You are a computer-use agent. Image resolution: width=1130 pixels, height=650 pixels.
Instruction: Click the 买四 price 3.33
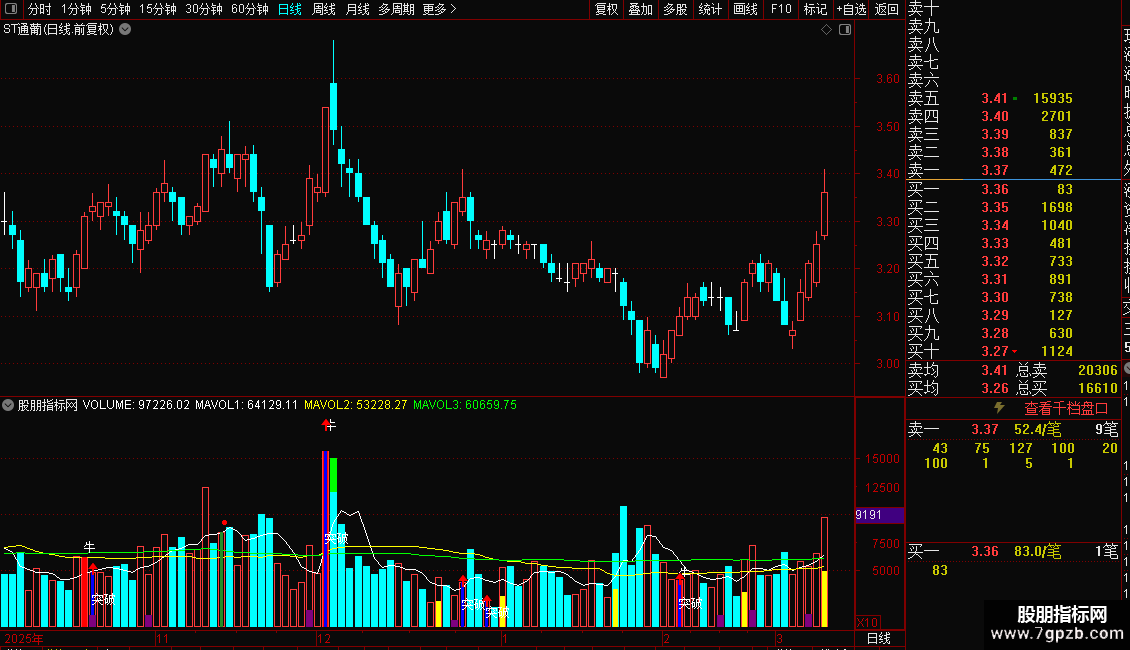coord(995,244)
